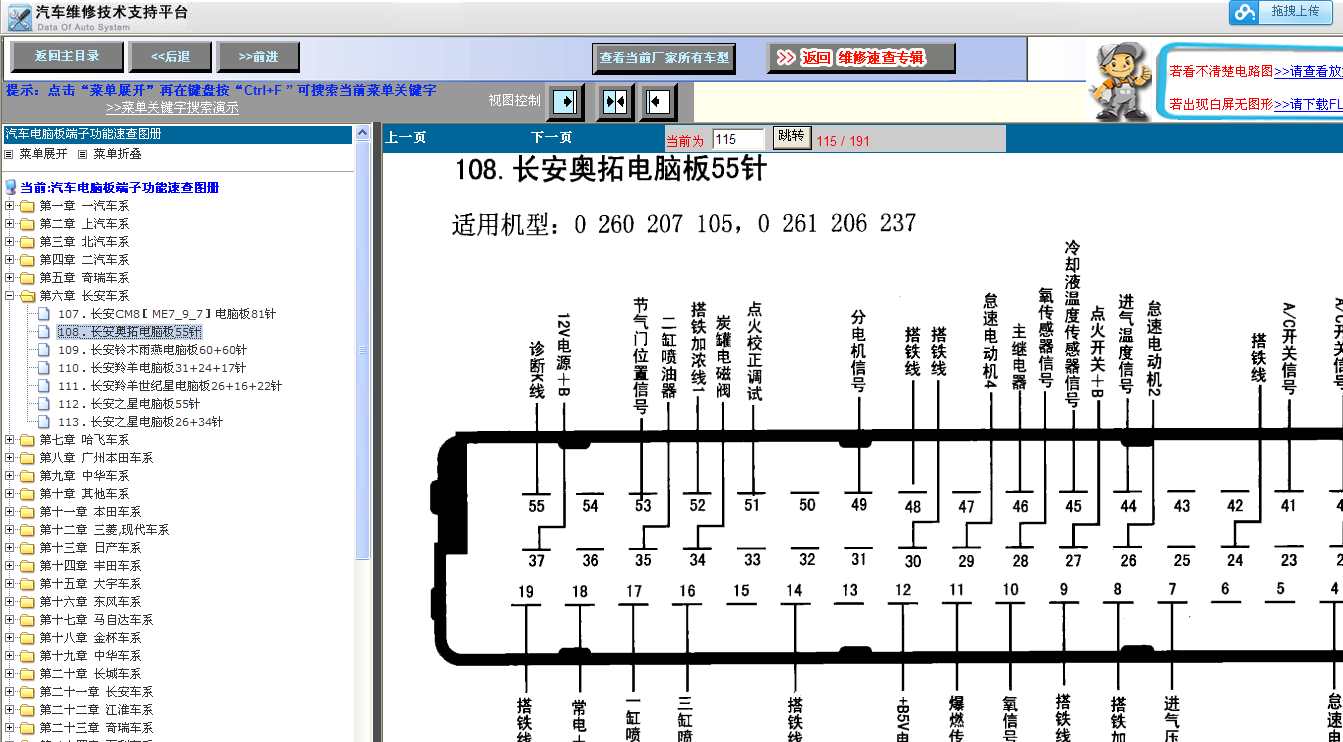Select 第二十章 长城车系 chapter

[90, 674]
